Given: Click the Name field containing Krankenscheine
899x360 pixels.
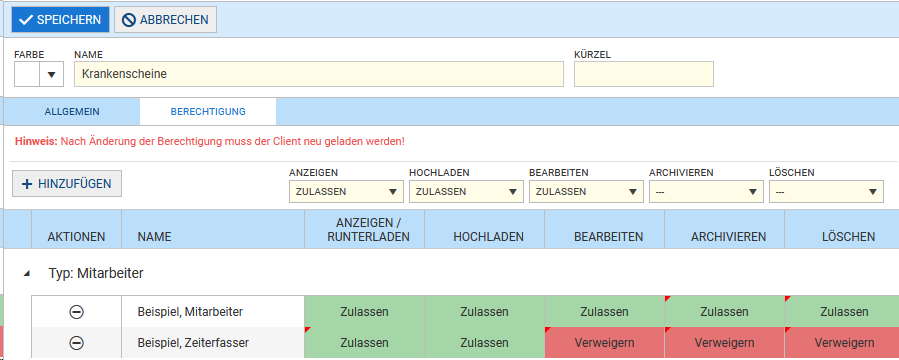Looking at the screenshot, I should click(x=319, y=74).
